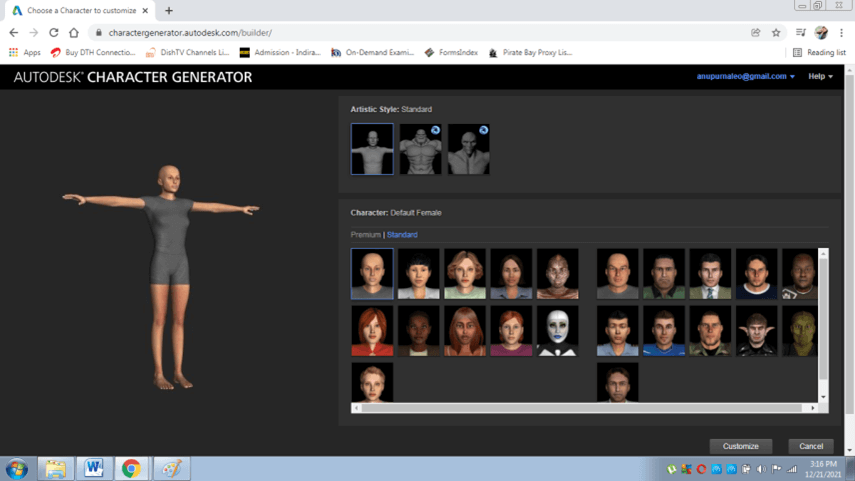Open the Buy DTH Connection bookmark
Screen dimensions: 855x481
point(93,52)
